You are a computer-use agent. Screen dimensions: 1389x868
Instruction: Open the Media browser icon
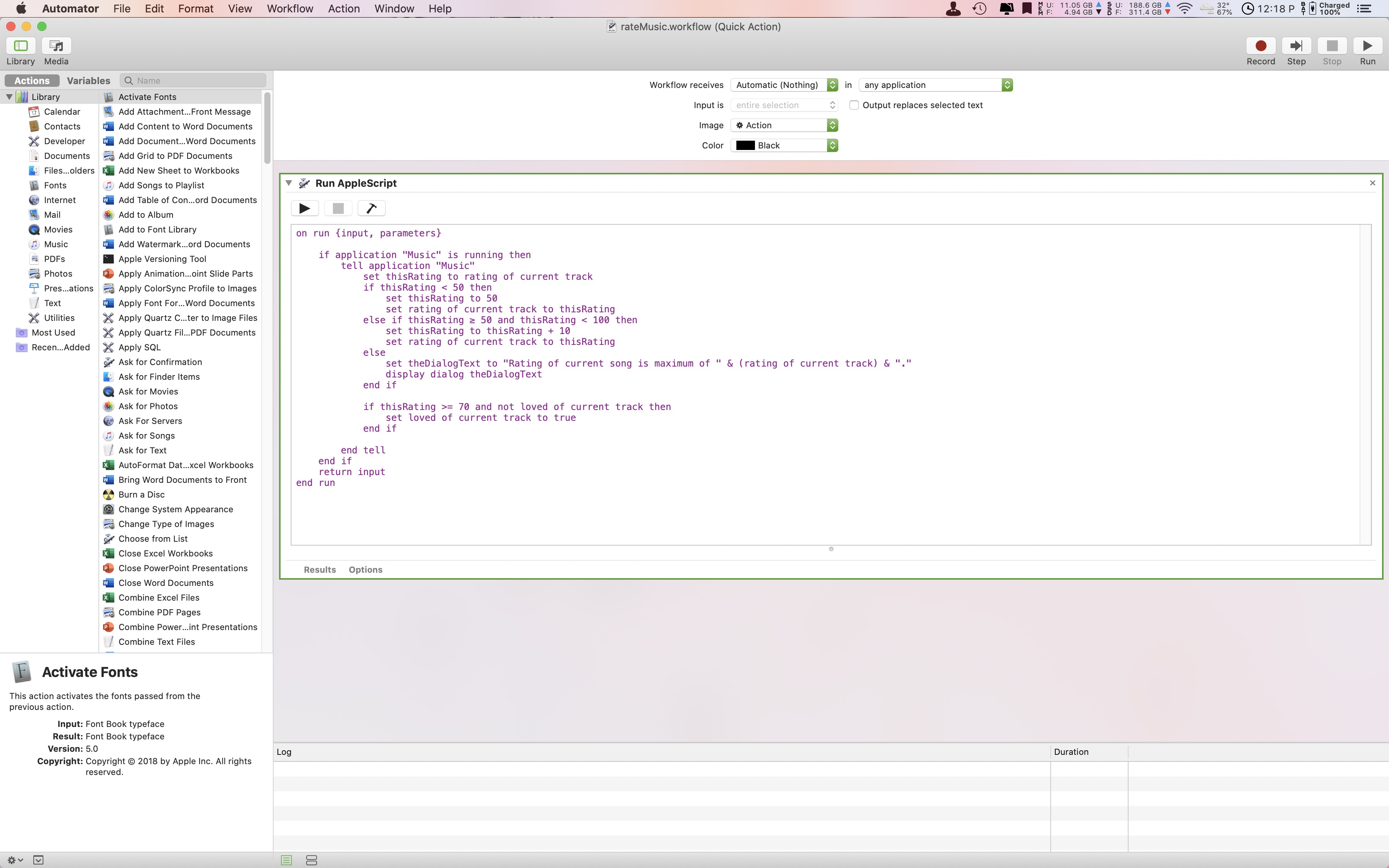56,46
